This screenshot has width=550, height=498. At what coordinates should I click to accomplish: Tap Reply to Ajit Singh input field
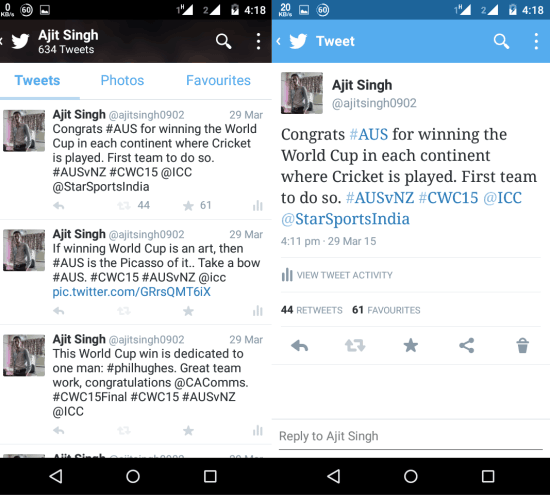[410, 436]
